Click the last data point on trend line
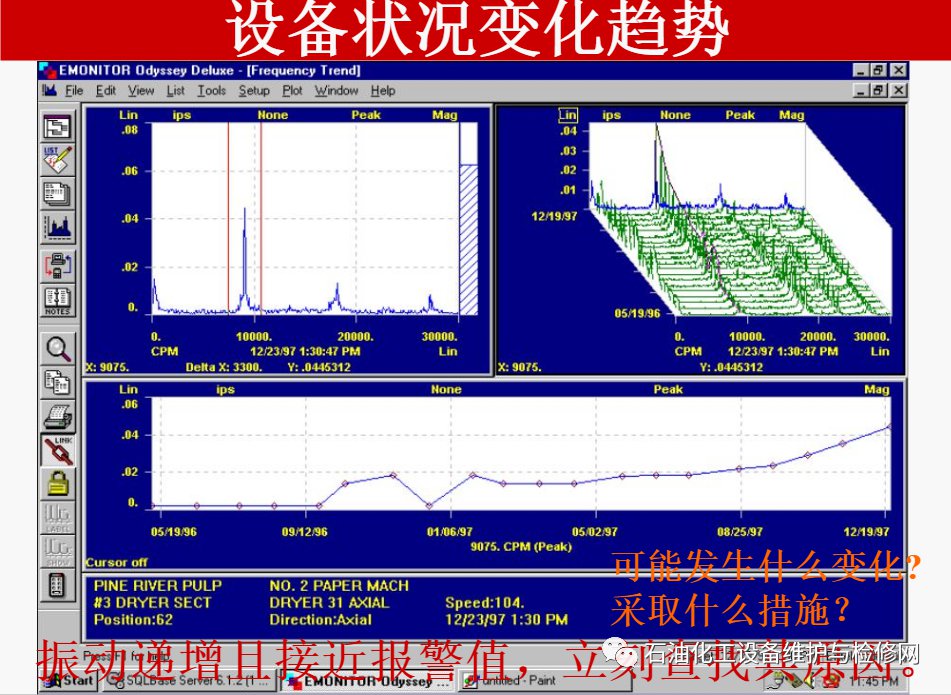Image resolution: width=951 pixels, height=695 pixels. [x=889, y=427]
